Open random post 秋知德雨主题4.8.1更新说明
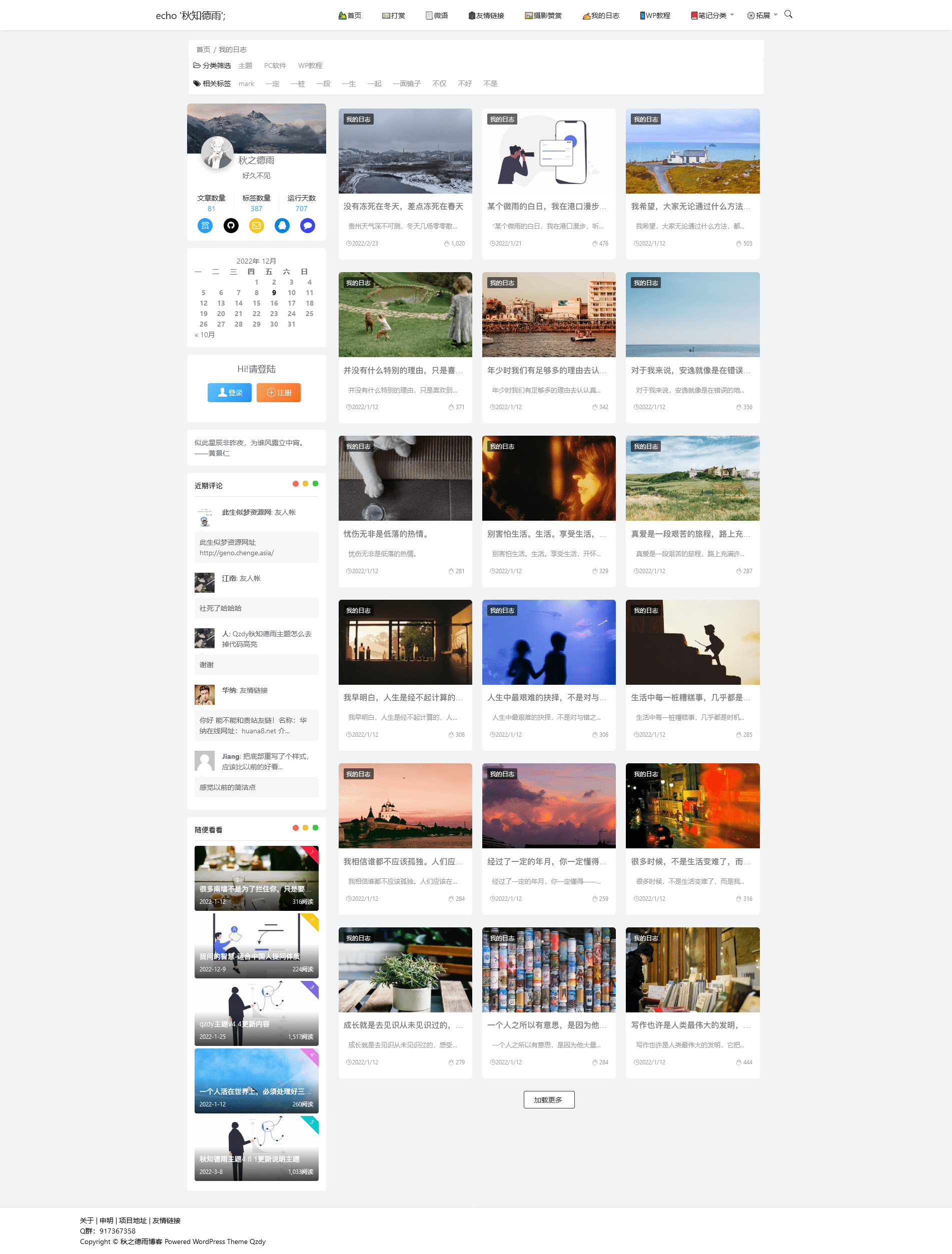 click(256, 1148)
